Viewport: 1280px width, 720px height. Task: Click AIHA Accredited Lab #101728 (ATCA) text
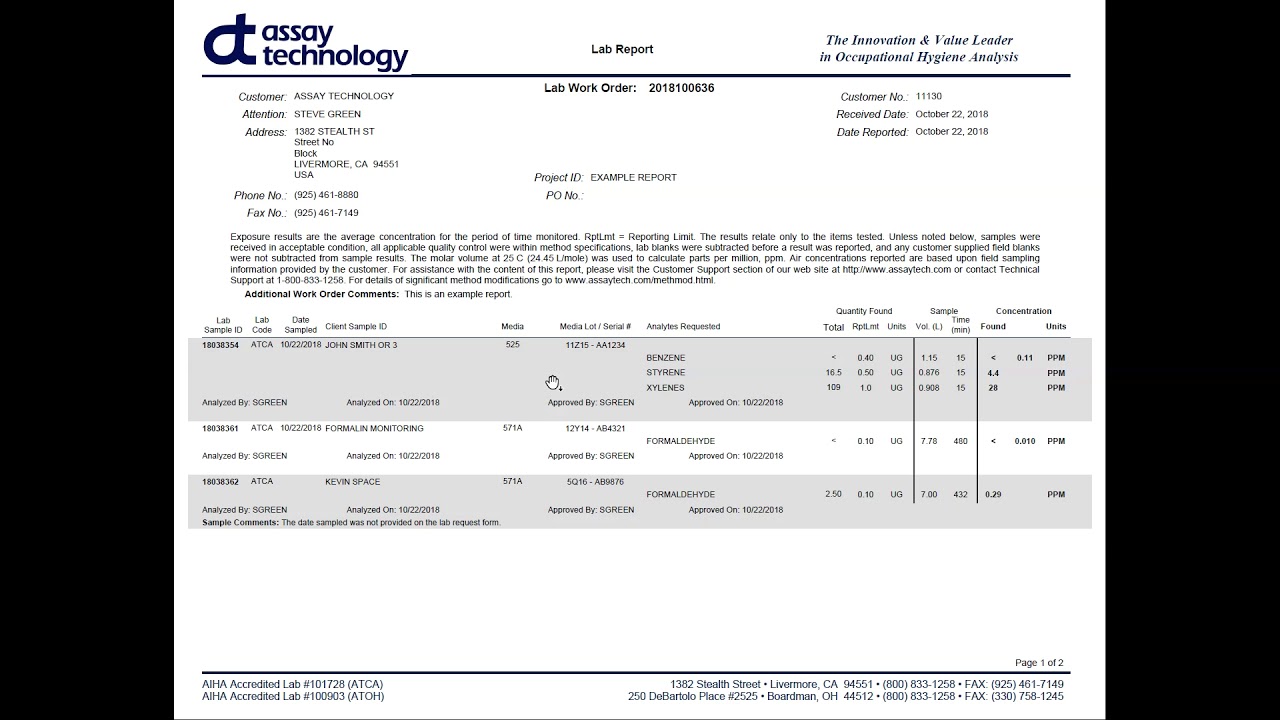(x=293, y=685)
